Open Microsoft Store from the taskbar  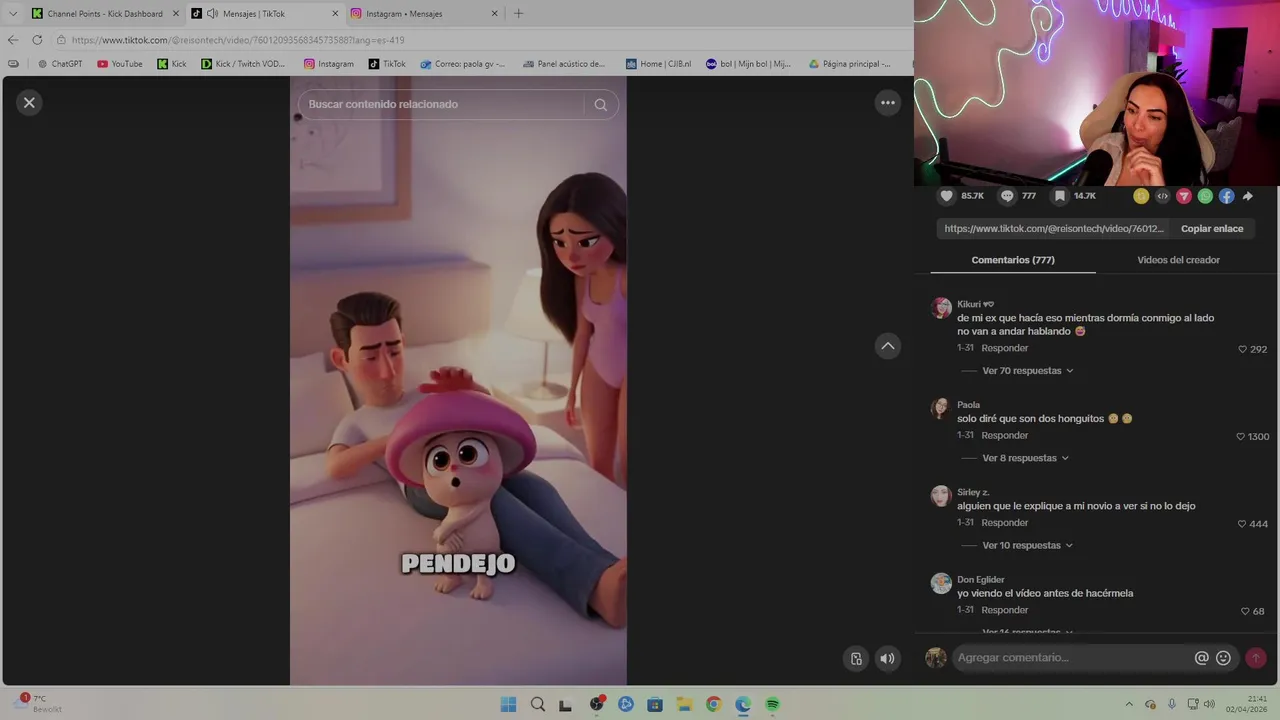[x=655, y=704]
